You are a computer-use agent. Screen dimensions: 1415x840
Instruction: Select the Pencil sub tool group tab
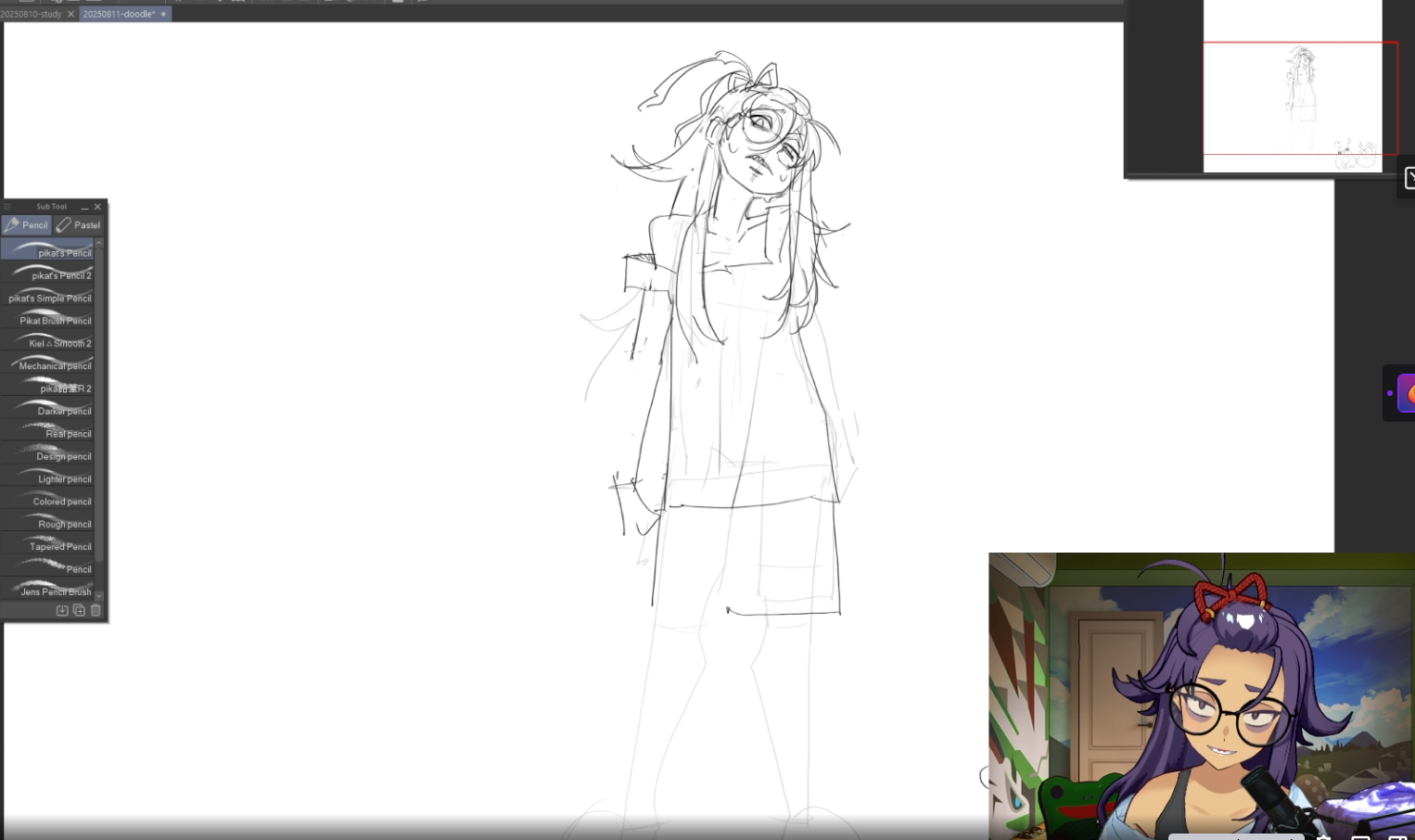click(26, 225)
